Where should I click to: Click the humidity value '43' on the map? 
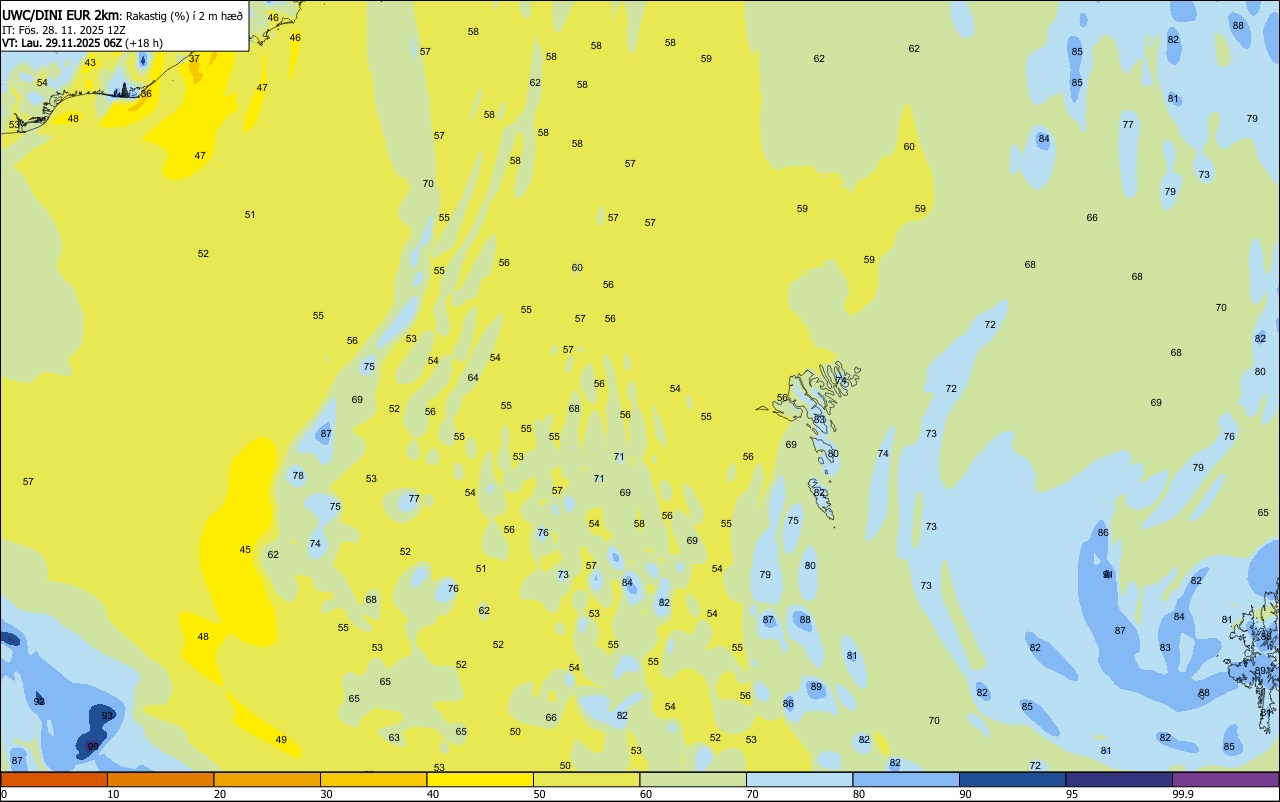(x=90, y=63)
